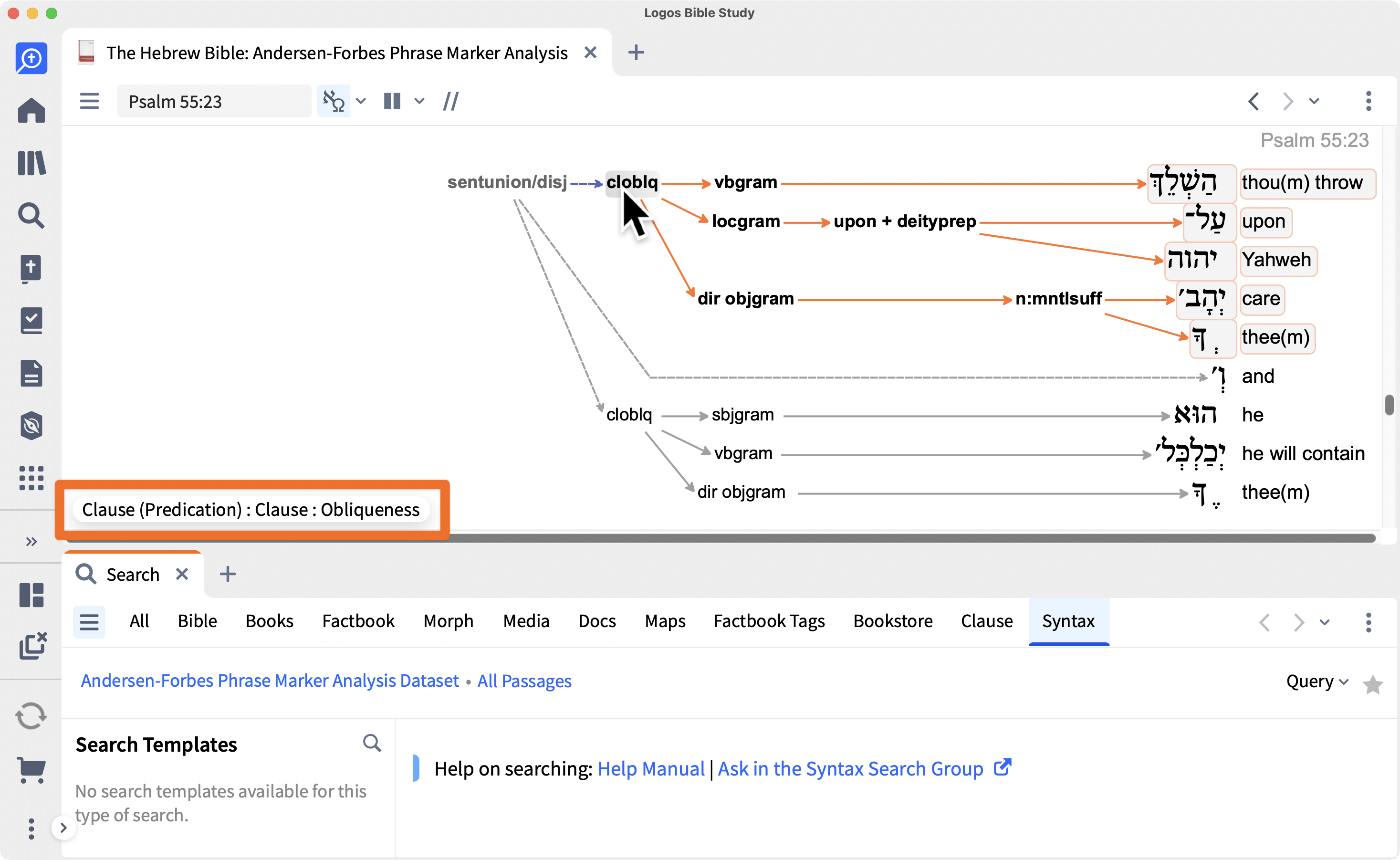Open the Guides checklist icon
Viewport: 1400px width, 860px height.
pyautogui.click(x=31, y=321)
